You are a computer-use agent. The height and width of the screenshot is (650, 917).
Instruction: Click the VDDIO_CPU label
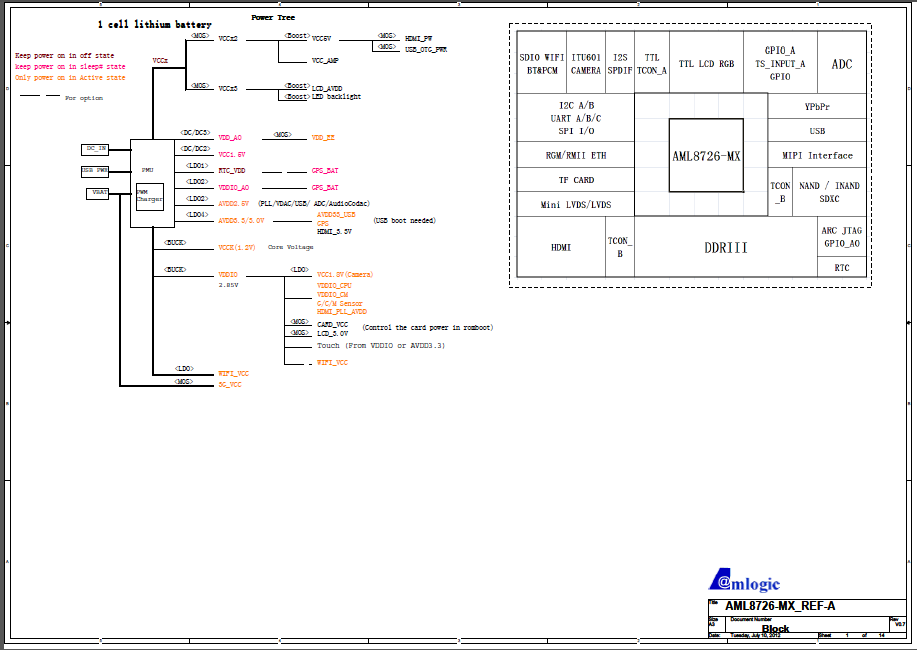[x=334, y=286]
